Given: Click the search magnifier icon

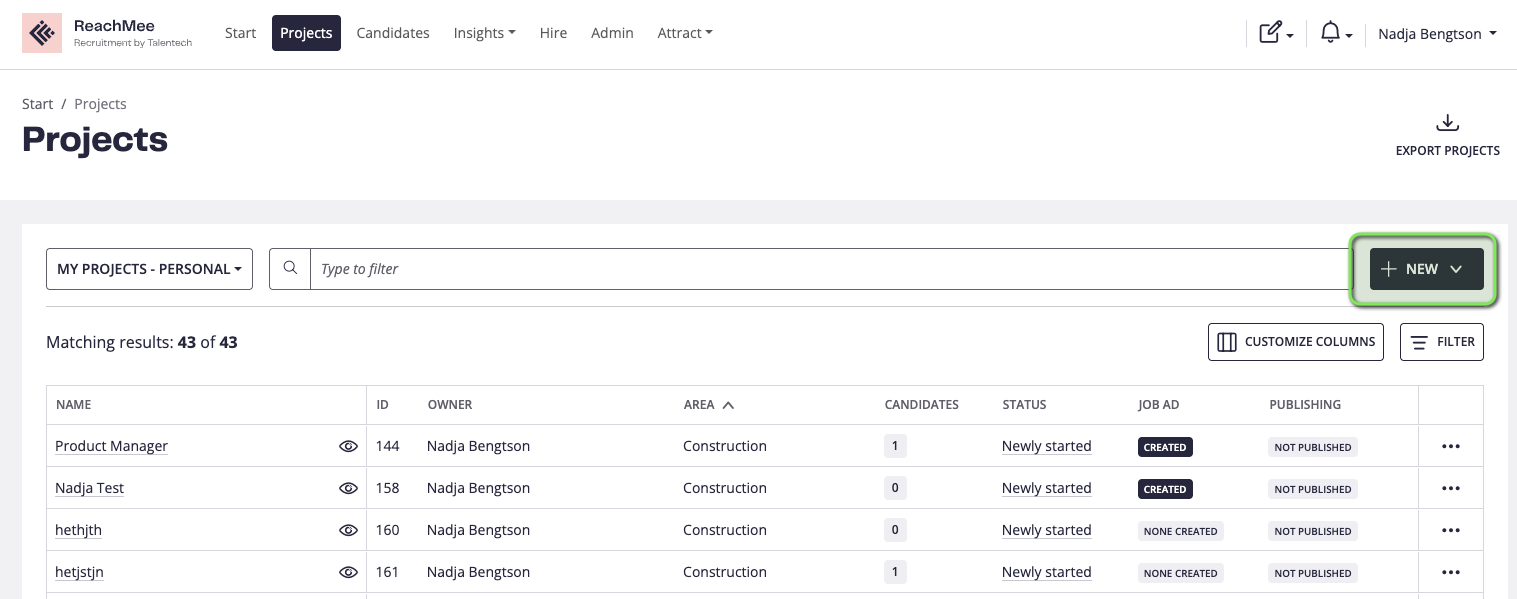Looking at the screenshot, I should [290, 269].
